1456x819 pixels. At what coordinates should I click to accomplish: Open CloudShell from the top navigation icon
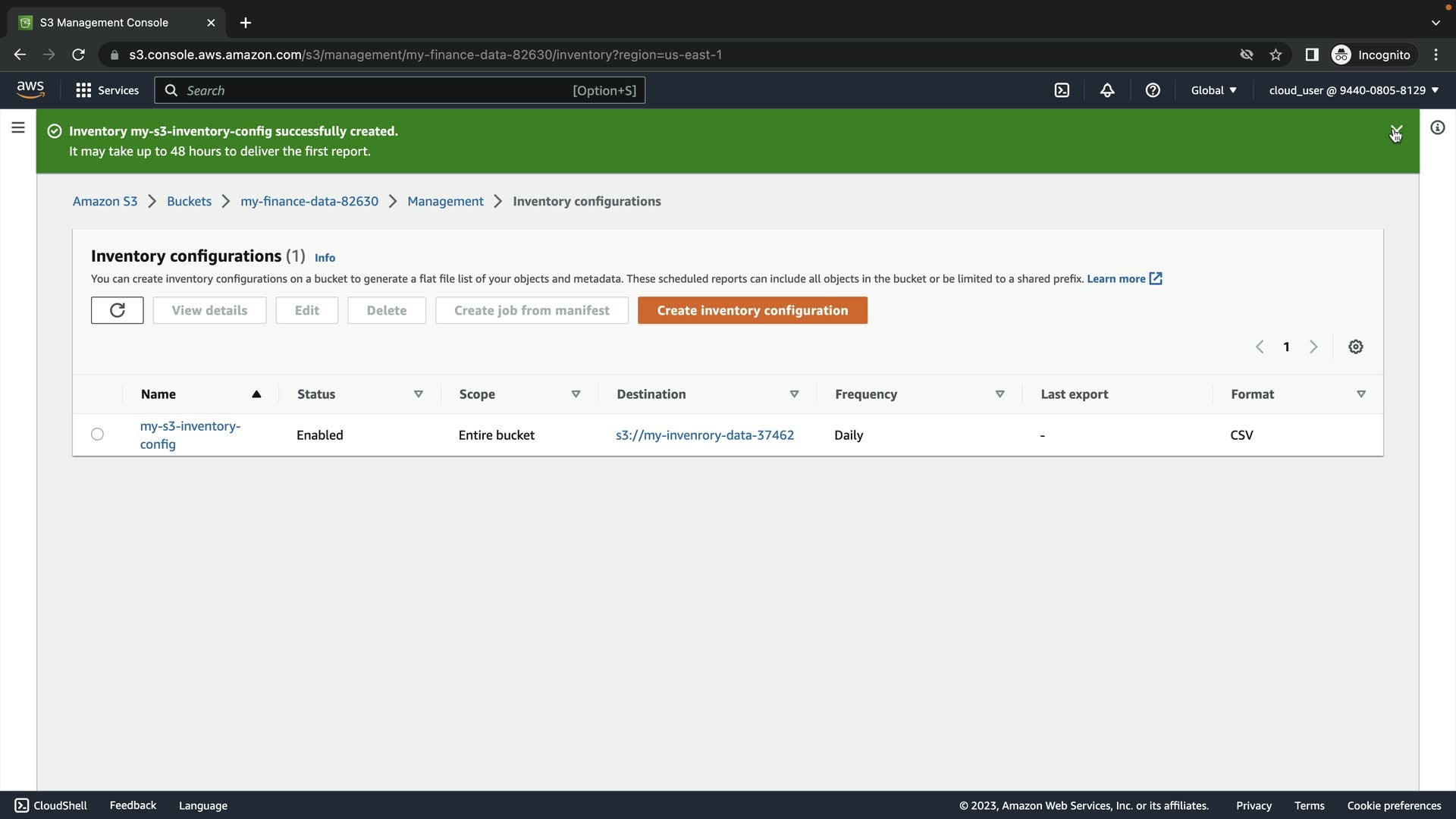pos(1062,90)
